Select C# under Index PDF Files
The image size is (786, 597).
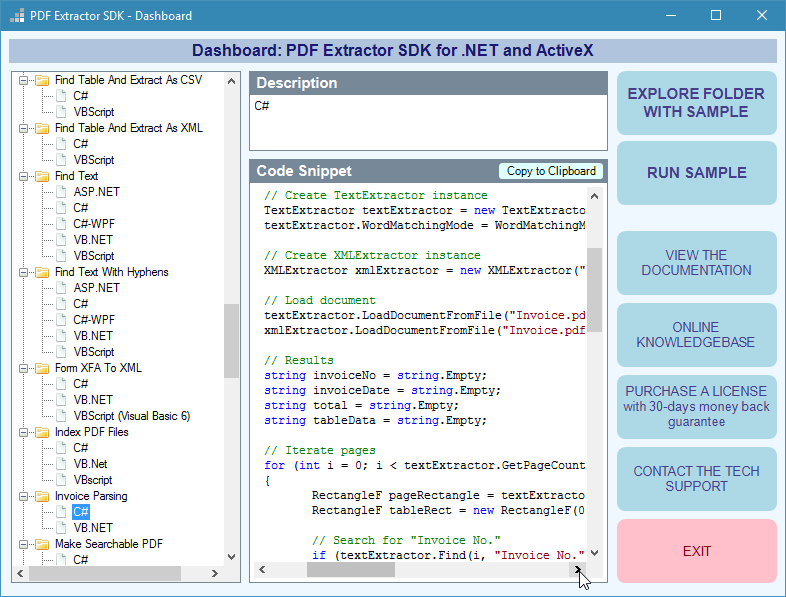[x=81, y=448]
